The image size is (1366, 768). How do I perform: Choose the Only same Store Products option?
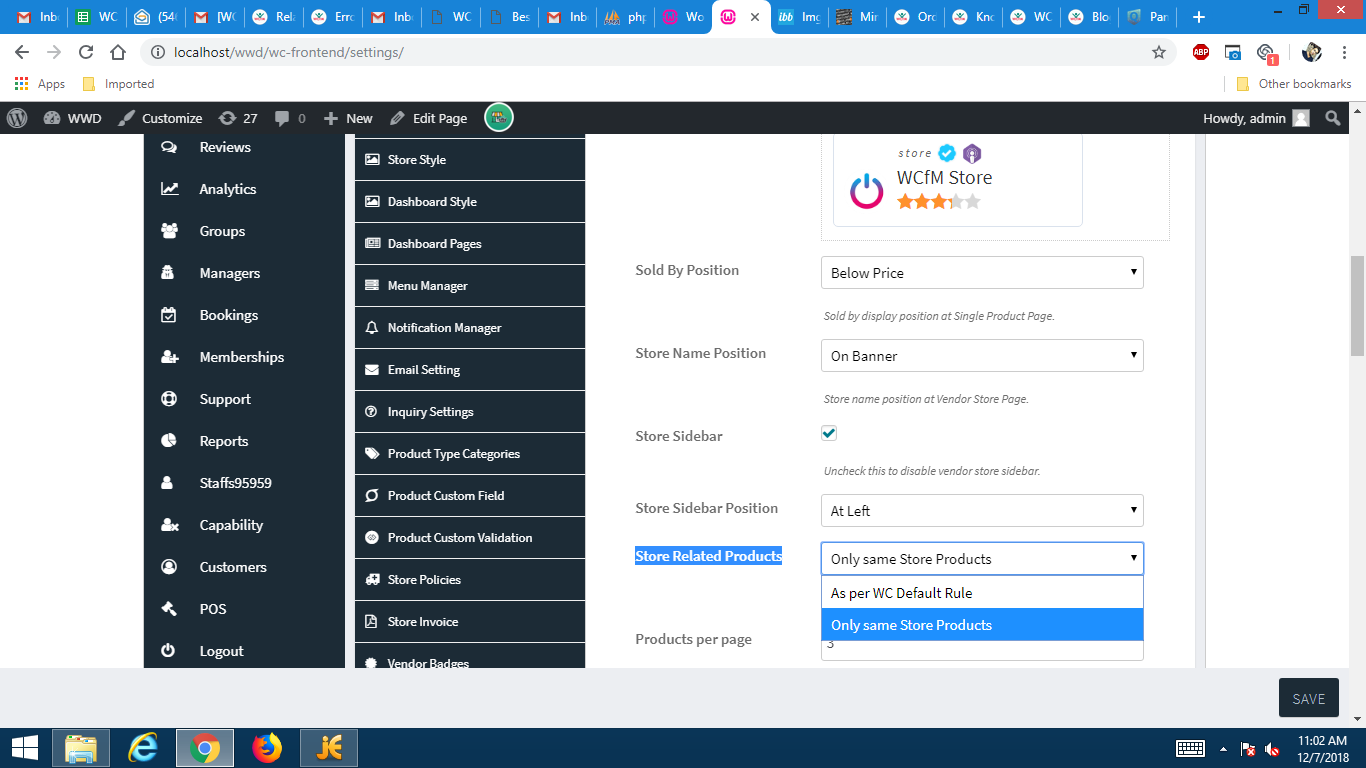tap(982, 625)
